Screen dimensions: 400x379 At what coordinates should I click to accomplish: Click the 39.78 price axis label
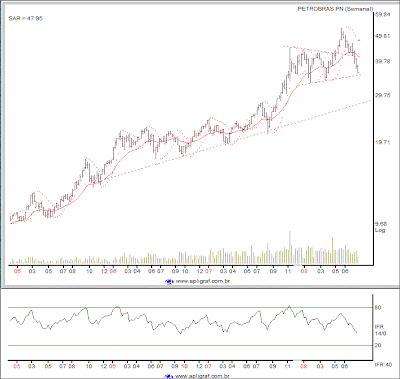(x=382, y=61)
